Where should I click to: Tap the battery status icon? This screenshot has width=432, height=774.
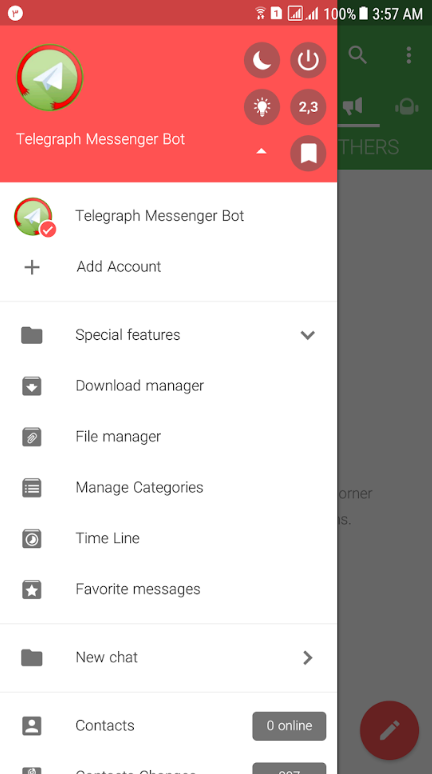point(364,13)
